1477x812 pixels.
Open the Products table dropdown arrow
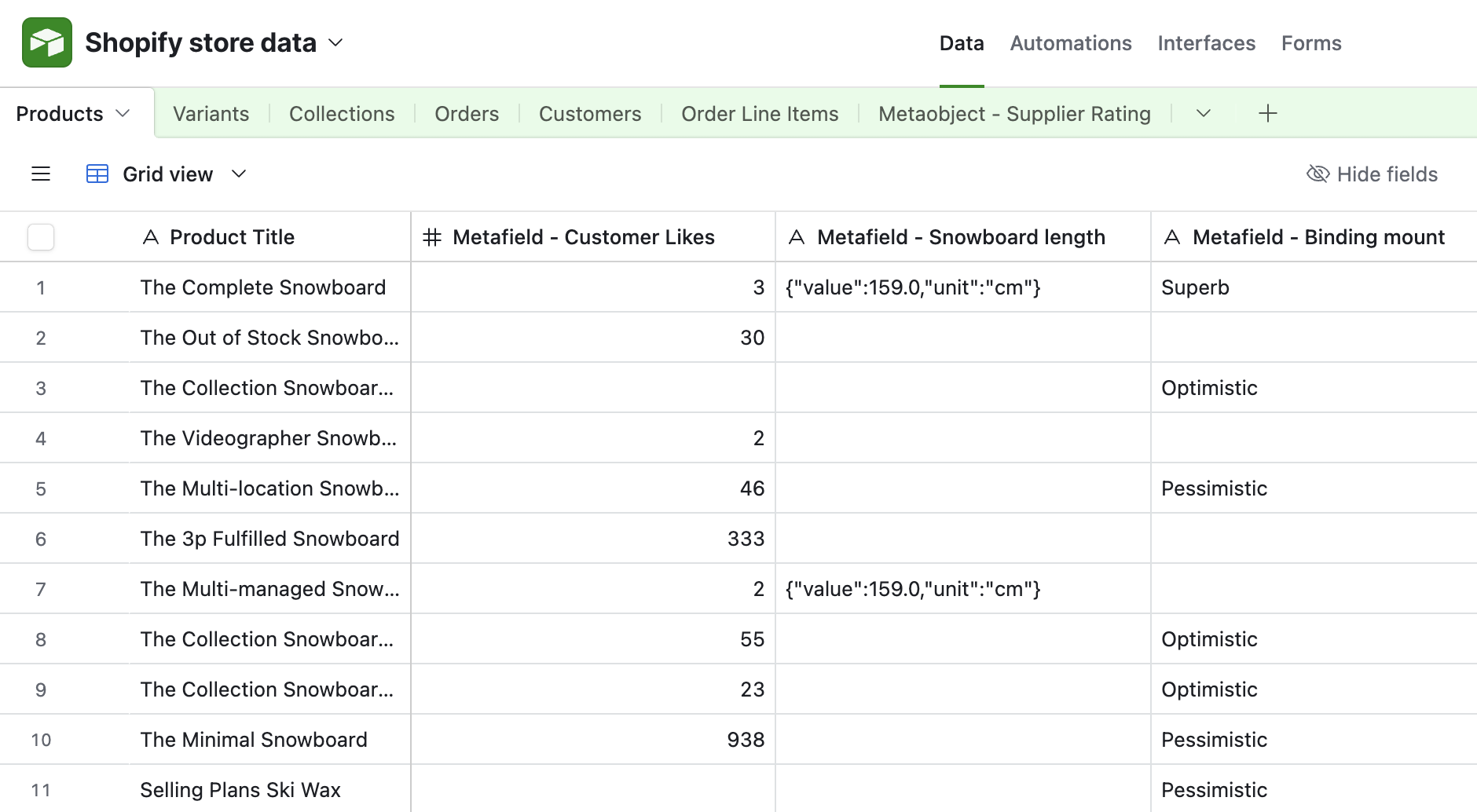pos(123,113)
